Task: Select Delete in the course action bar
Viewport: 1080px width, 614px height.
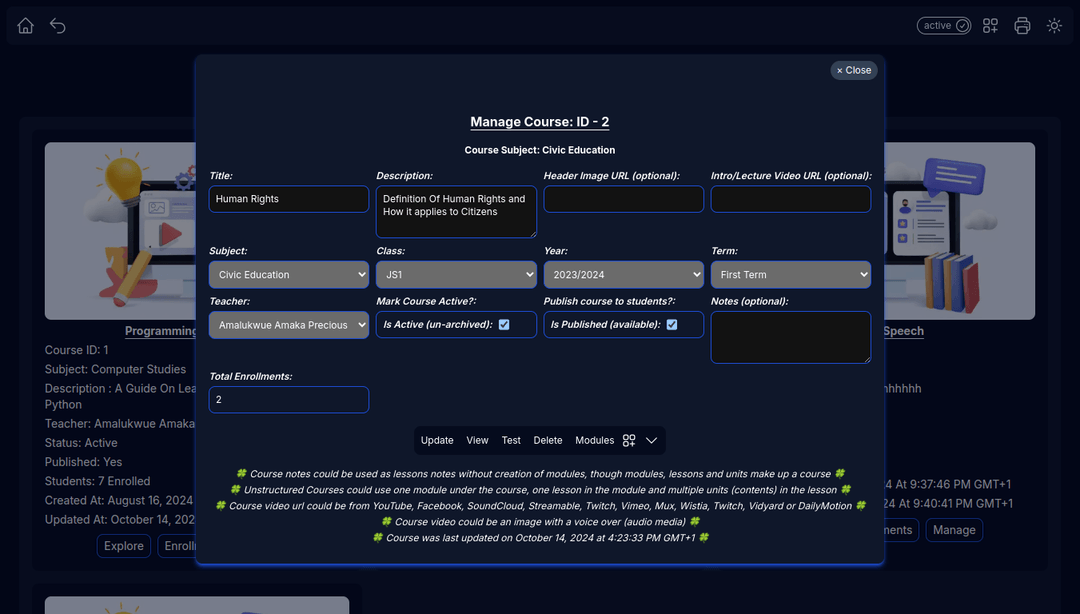Action: click(548, 440)
